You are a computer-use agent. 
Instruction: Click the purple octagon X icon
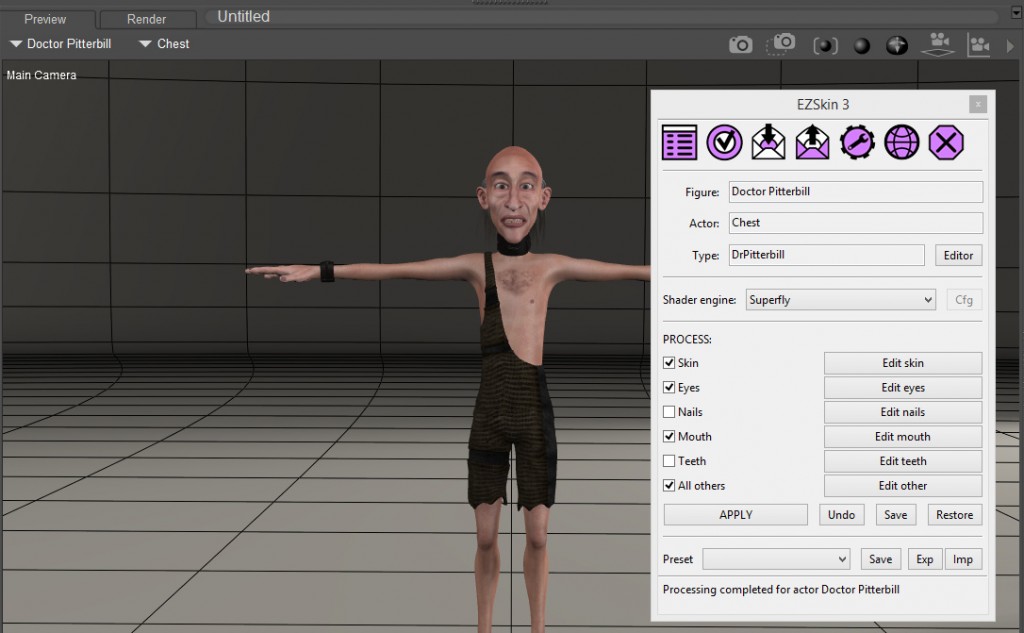tap(945, 143)
